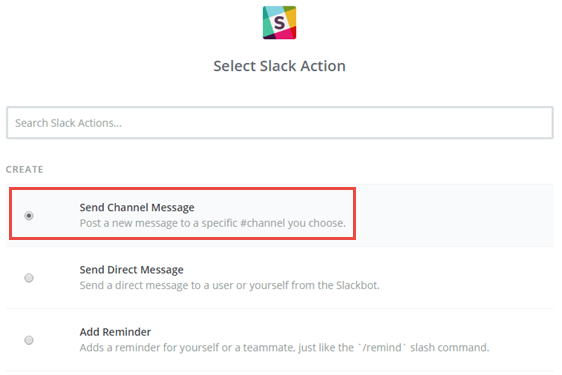Click the 'Adds a reminder for yourself' description
The width and height of the screenshot is (562, 375).
(x=284, y=347)
